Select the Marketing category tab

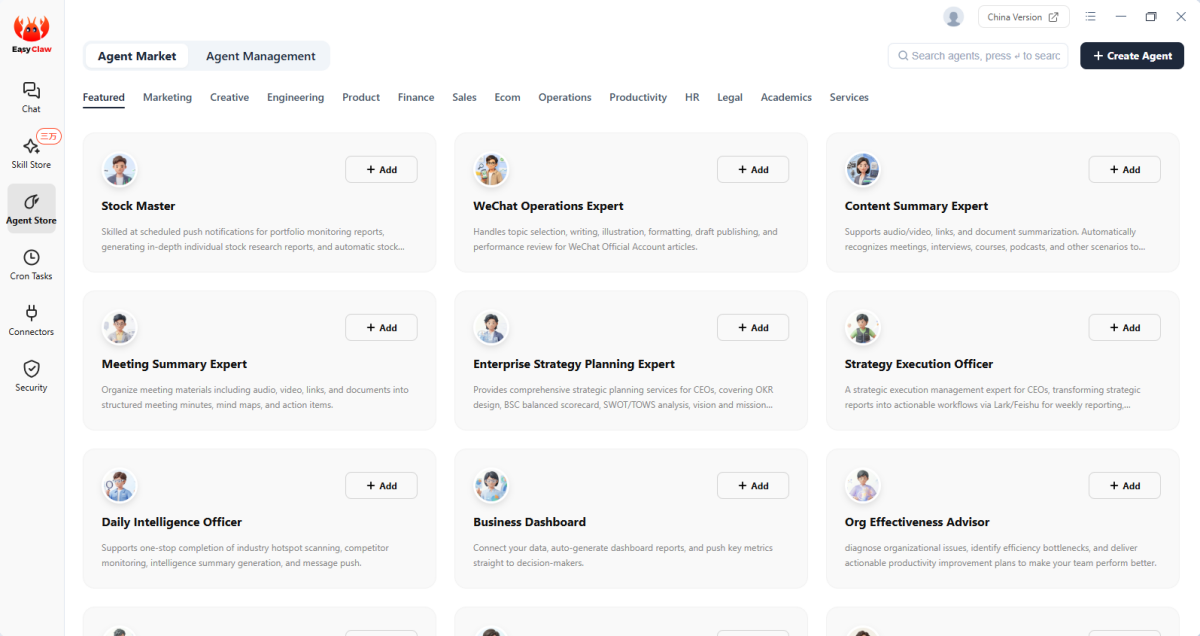point(167,98)
